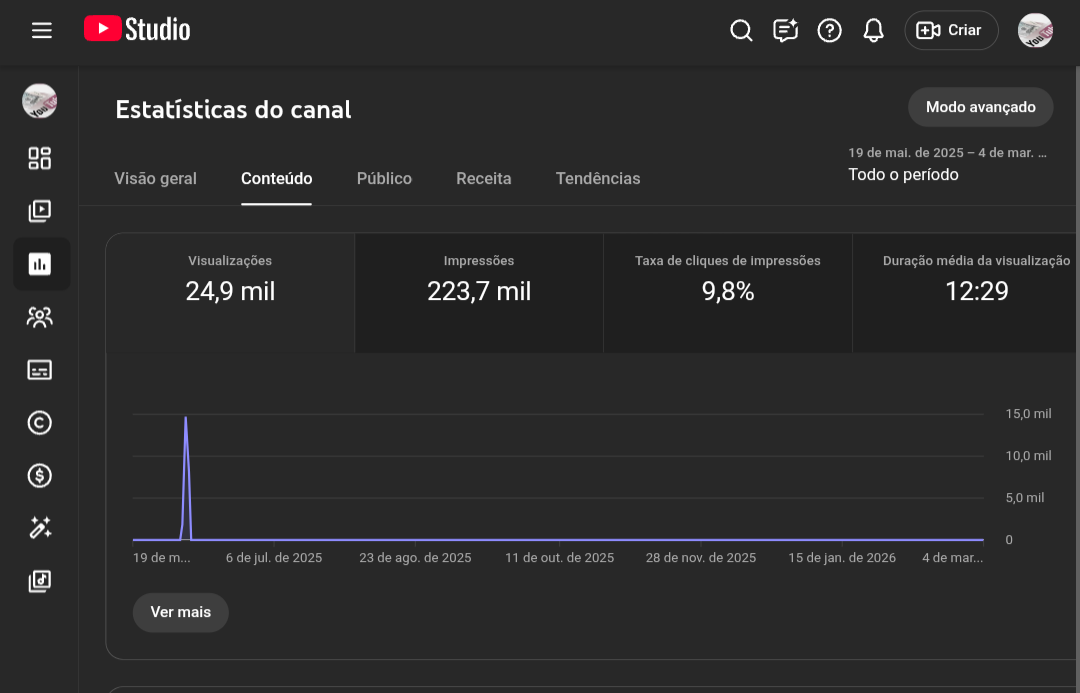Select the Analytics bar chart sidebar icon
The height and width of the screenshot is (693, 1080).
point(41,264)
